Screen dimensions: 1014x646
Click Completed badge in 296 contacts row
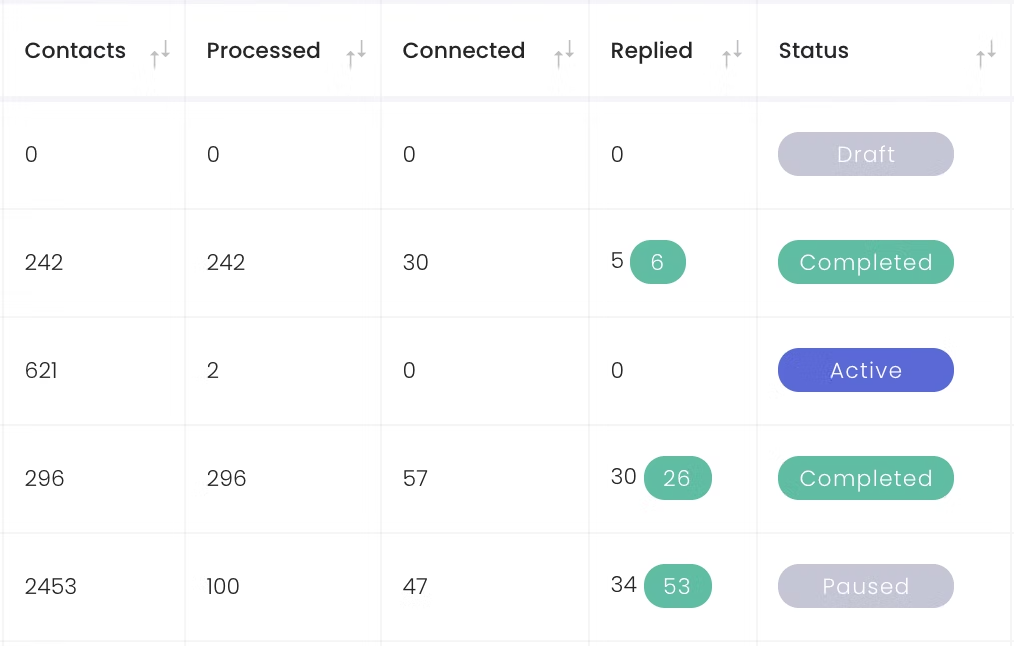click(x=865, y=478)
